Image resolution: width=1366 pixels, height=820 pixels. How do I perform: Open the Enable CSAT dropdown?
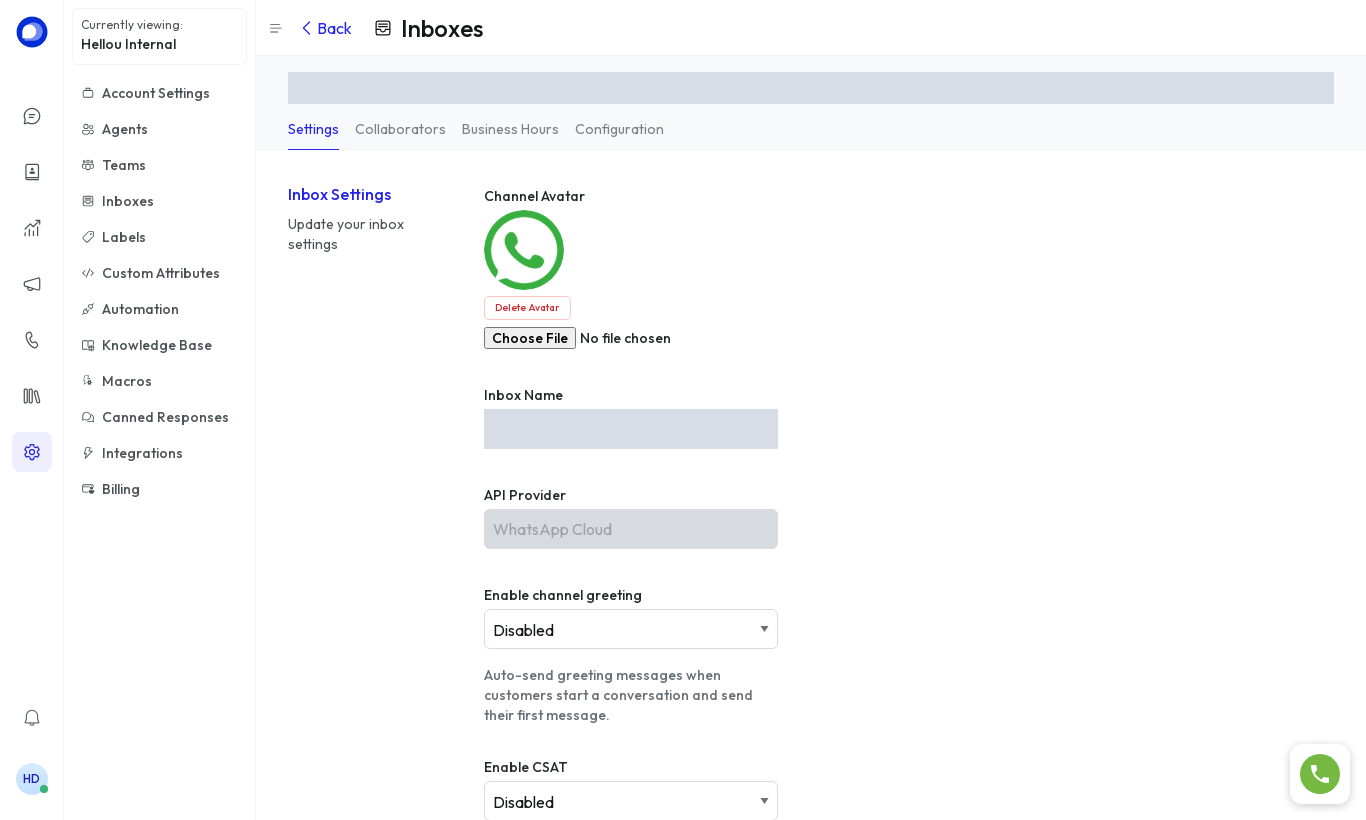(x=631, y=801)
